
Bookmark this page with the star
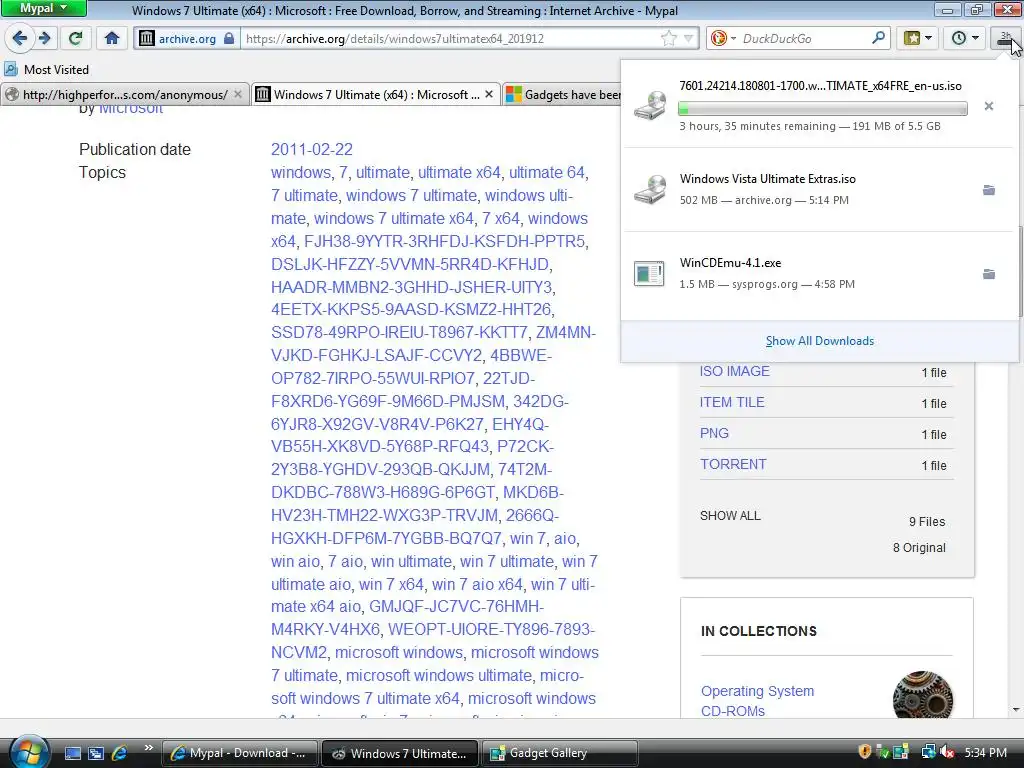[x=669, y=39]
